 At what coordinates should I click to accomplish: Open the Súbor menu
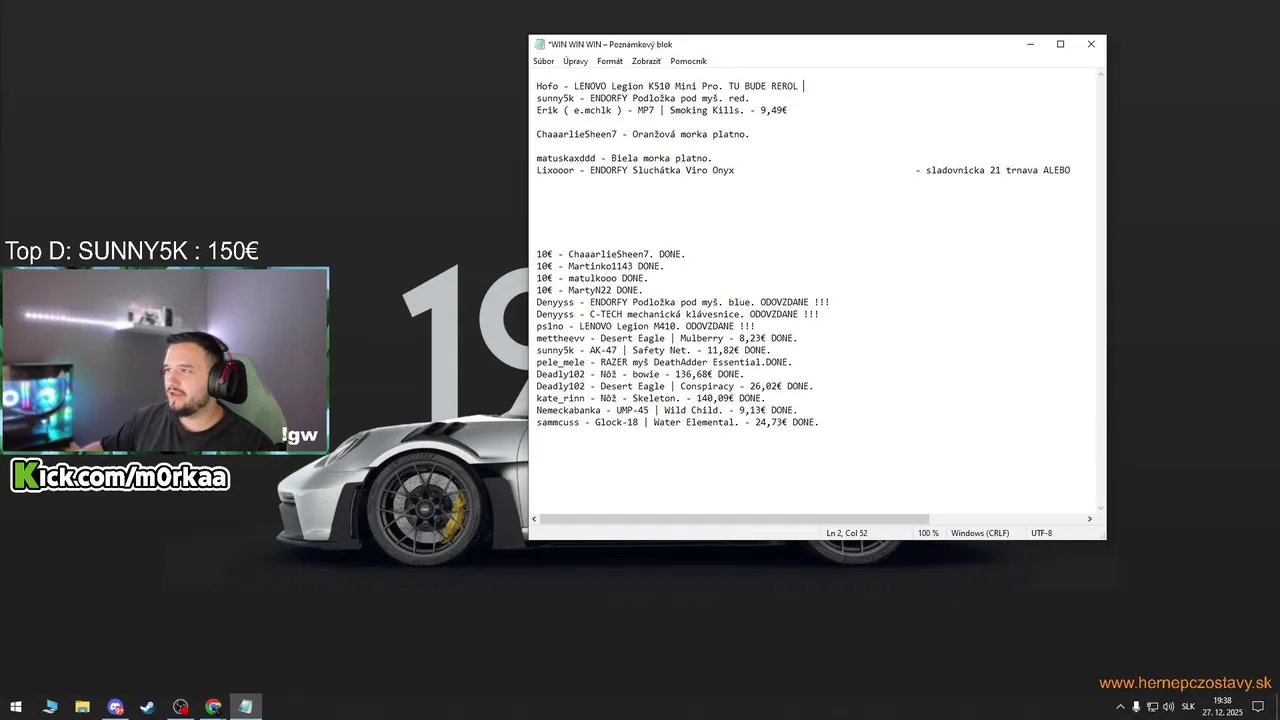pyautogui.click(x=543, y=62)
